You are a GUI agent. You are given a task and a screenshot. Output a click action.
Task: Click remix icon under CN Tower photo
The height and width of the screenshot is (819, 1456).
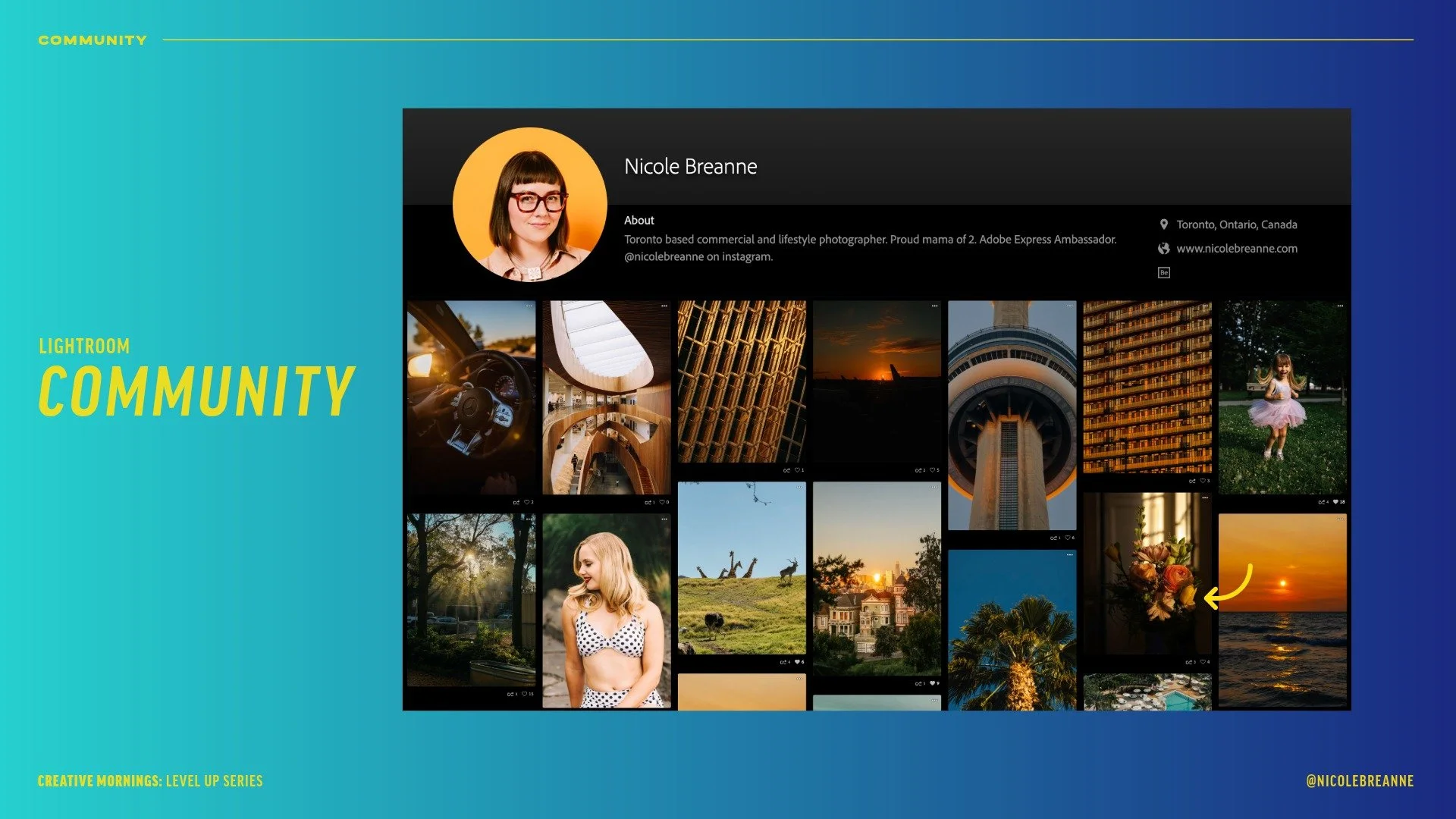click(1054, 538)
